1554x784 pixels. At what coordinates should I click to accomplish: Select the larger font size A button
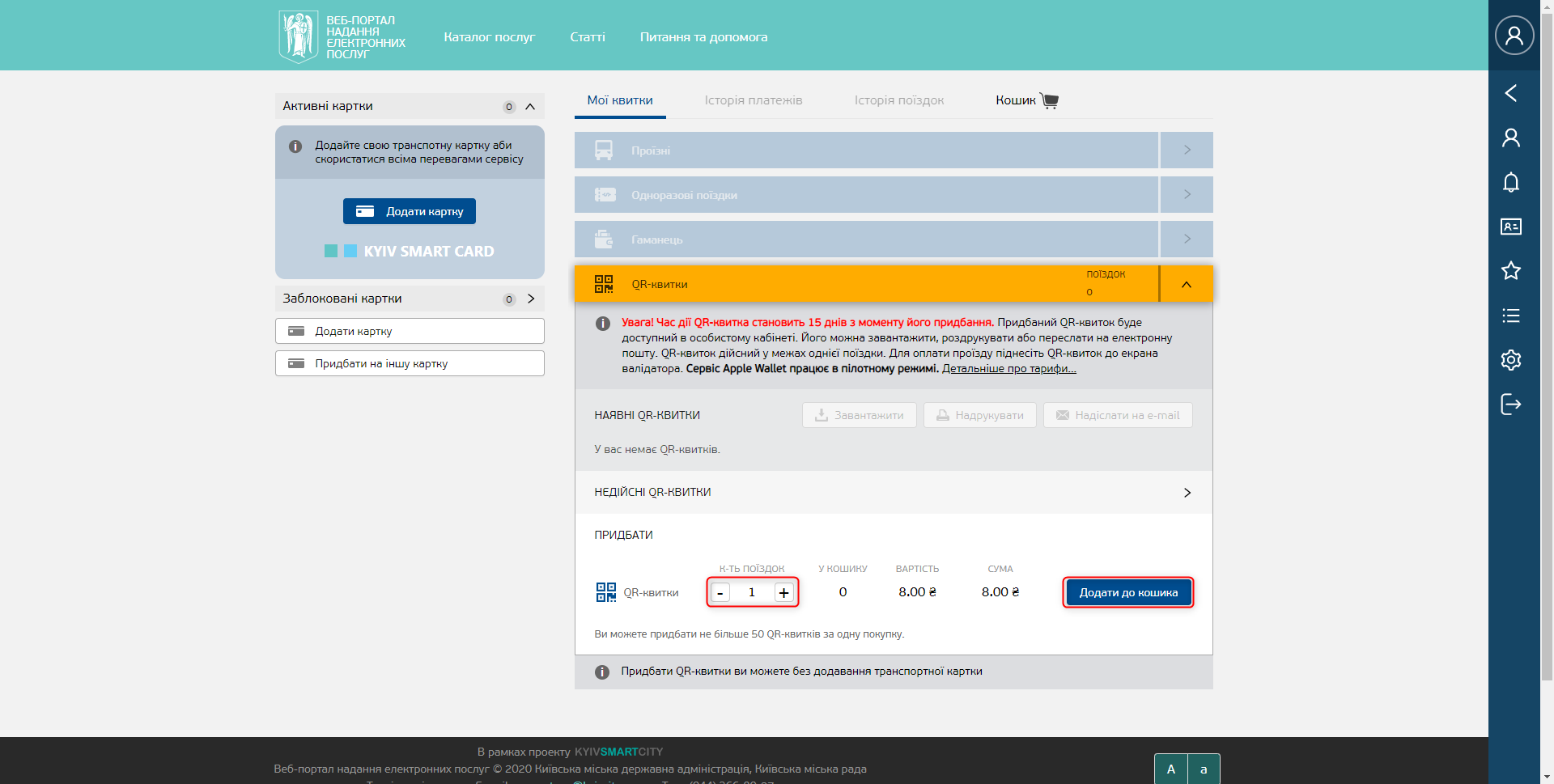tap(1170, 769)
